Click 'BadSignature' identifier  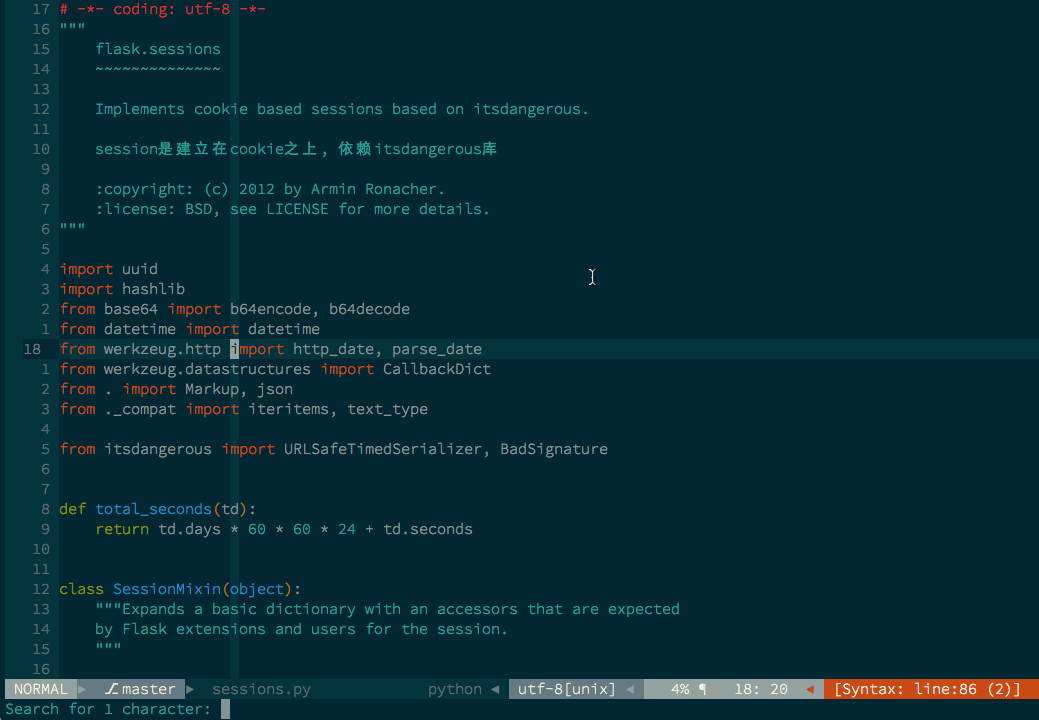(554, 449)
